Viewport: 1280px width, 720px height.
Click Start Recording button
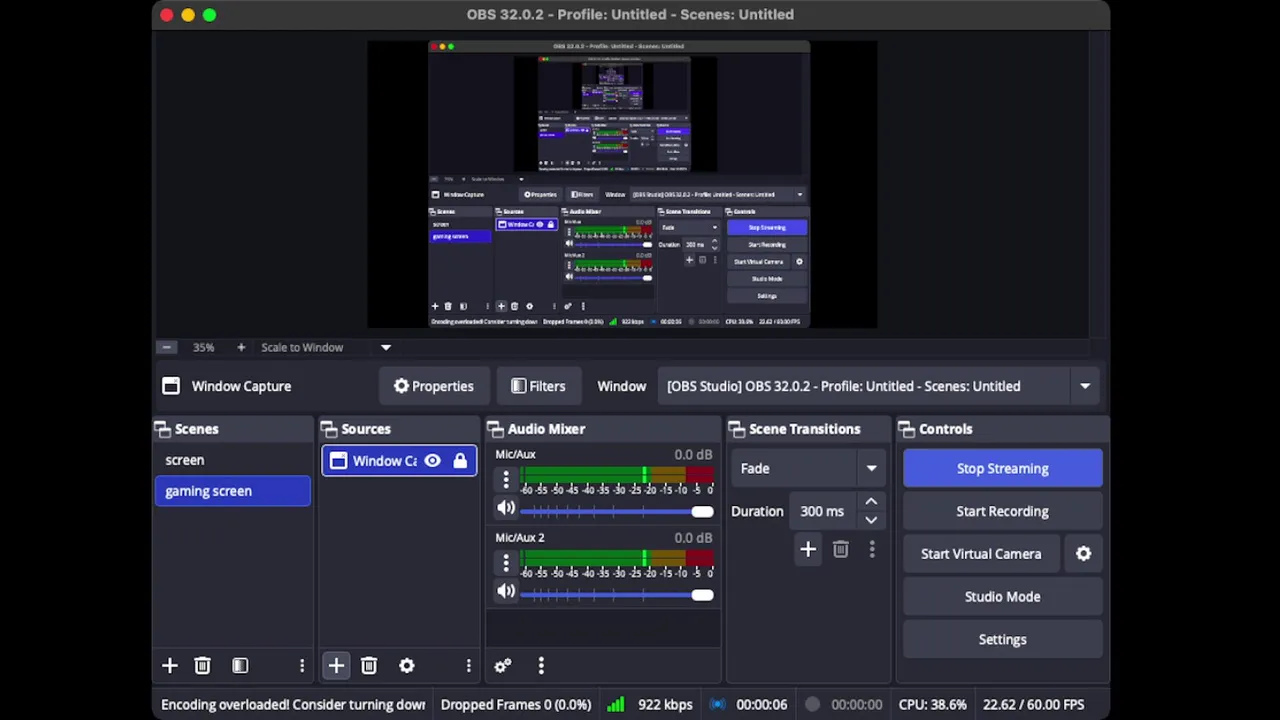(1002, 511)
